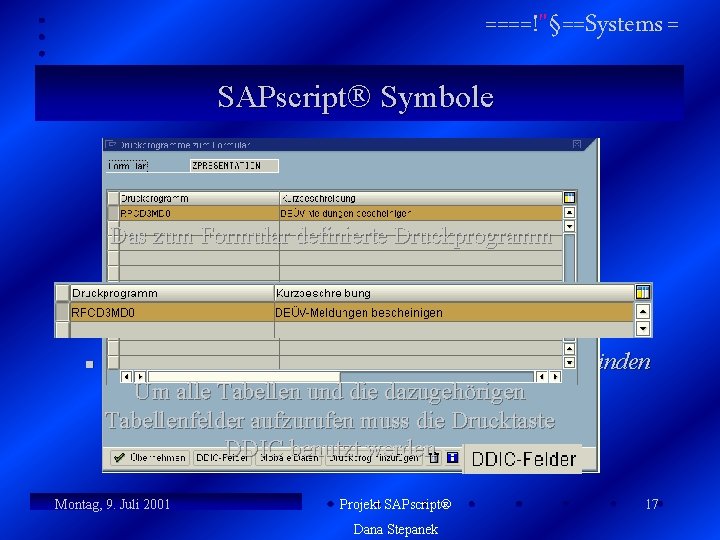Close the Druckprogramme zum Formular dialog

point(577,145)
